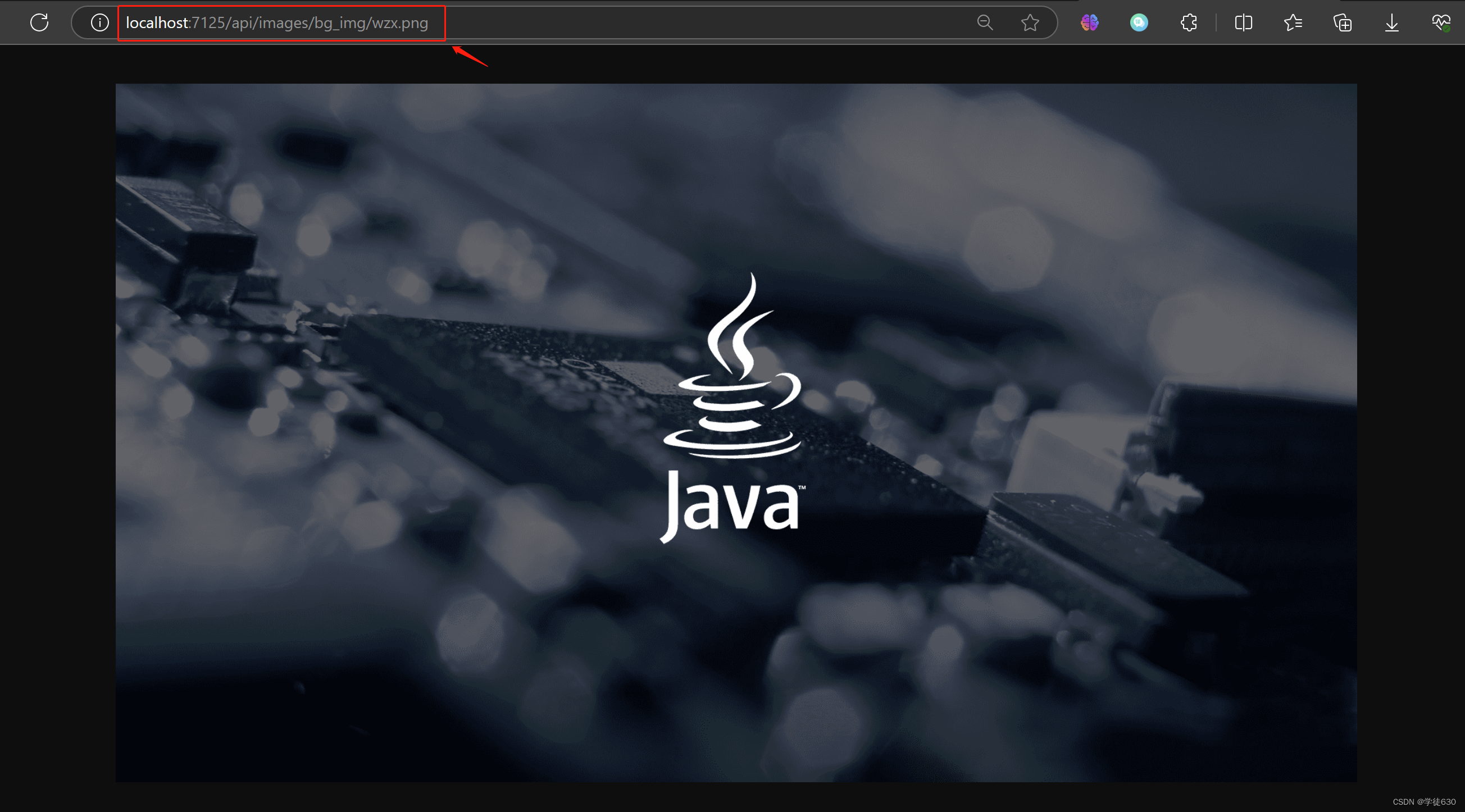
Task: Open browser essentials heart-pulse icon
Action: pyautogui.click(x=1440, y=23)
